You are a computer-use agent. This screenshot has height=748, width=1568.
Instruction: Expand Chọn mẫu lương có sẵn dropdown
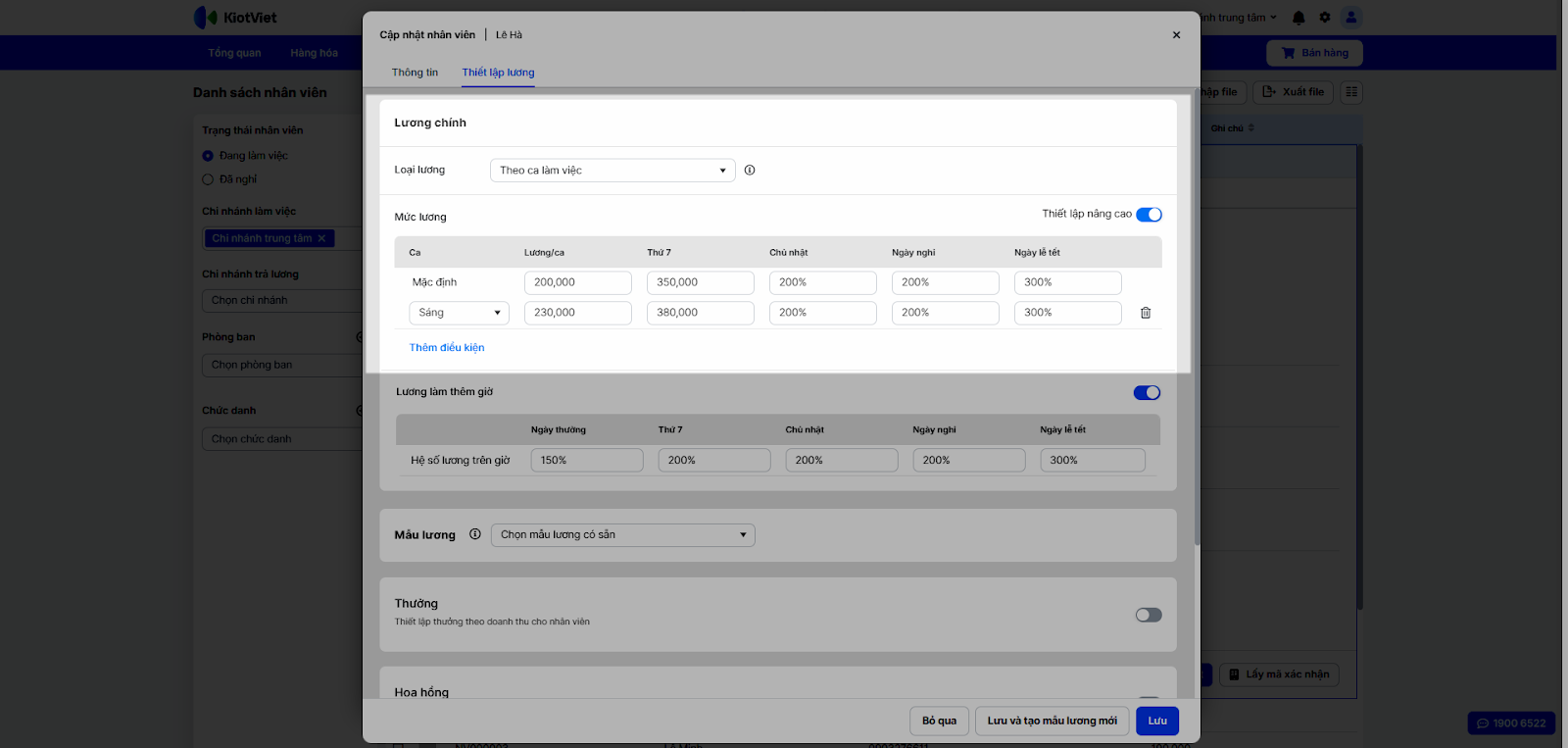click(622, 535)
